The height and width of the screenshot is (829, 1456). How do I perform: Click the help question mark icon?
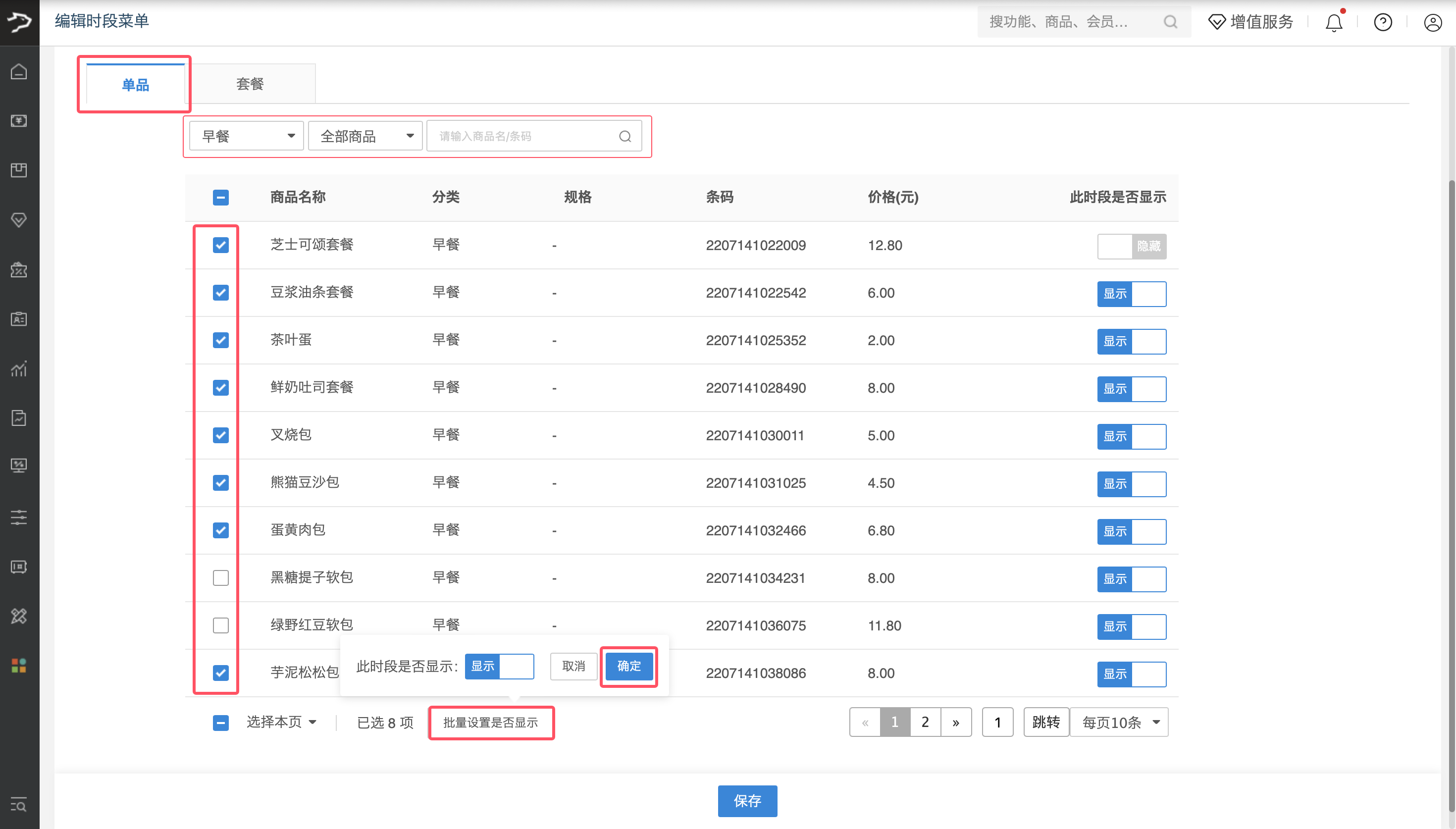point(1383,22)
